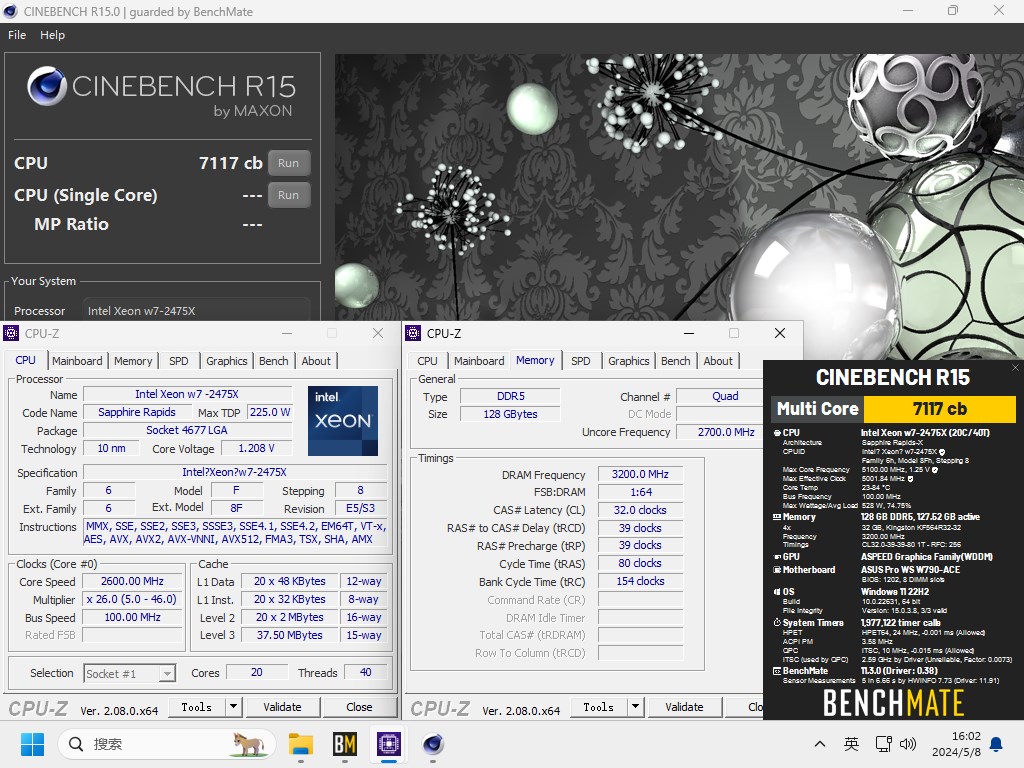Open network settings from the tray
Viewport: 1024px width, 768px height.
tap(884, 744)
